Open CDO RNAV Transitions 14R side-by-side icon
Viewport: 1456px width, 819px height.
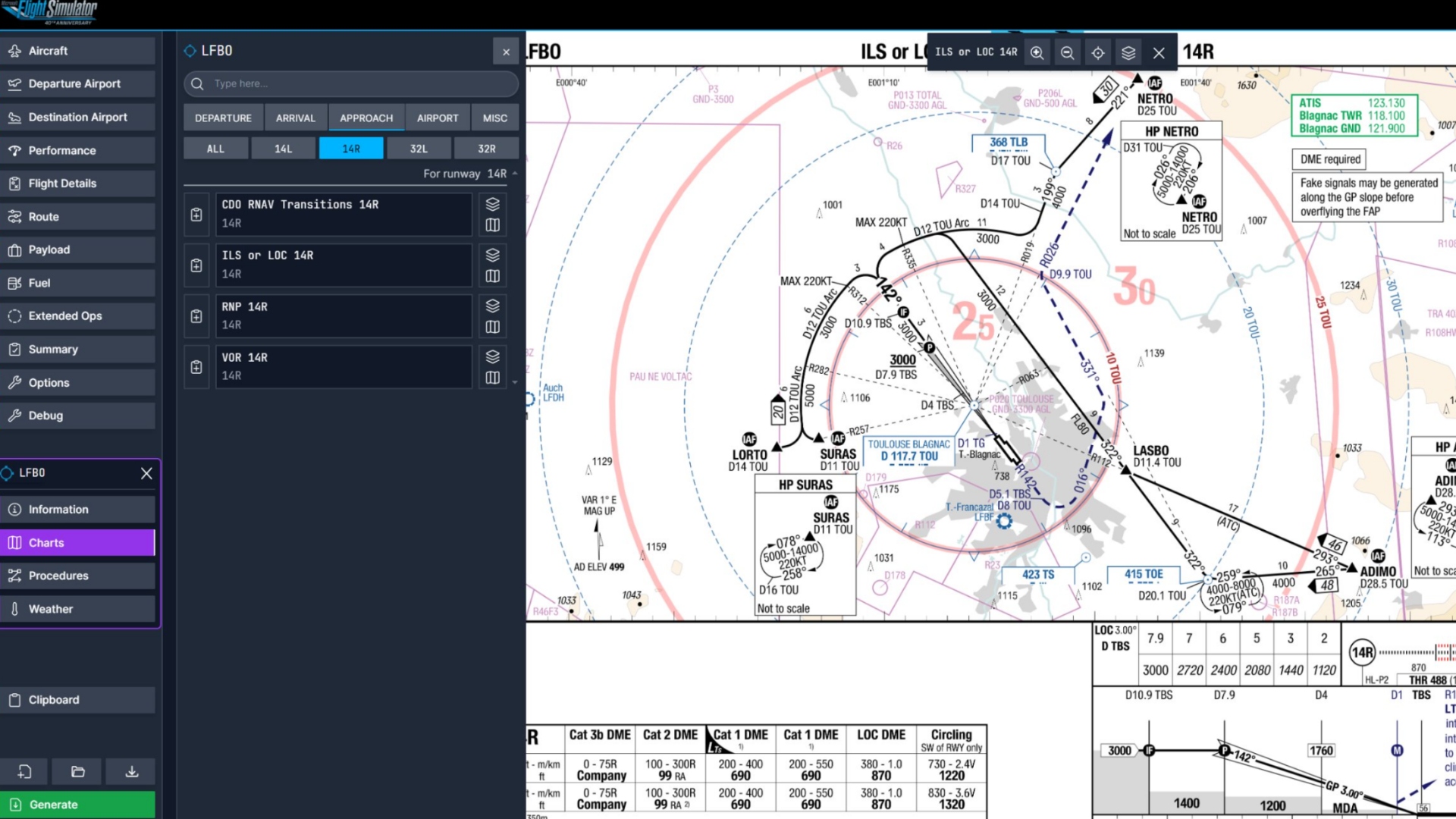[492, 225]
